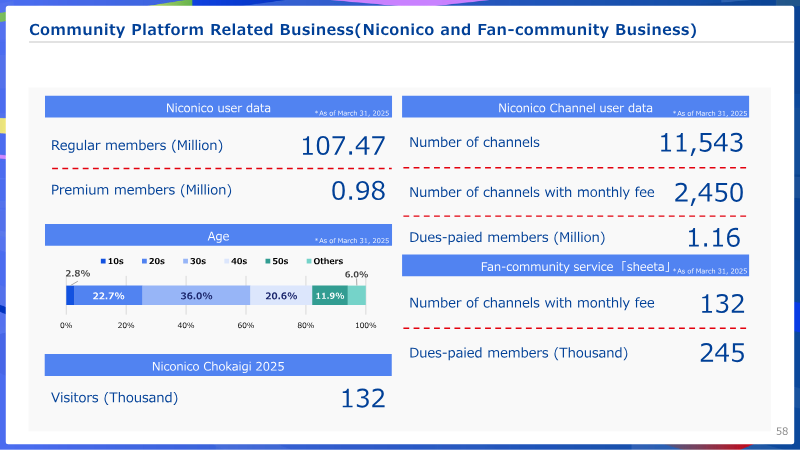Click the Others legend color square
Screen dimensions: 800x450
309,261
